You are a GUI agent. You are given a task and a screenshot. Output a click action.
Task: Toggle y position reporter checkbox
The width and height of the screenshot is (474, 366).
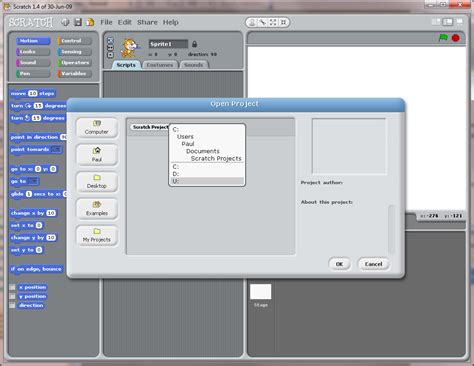12,296
